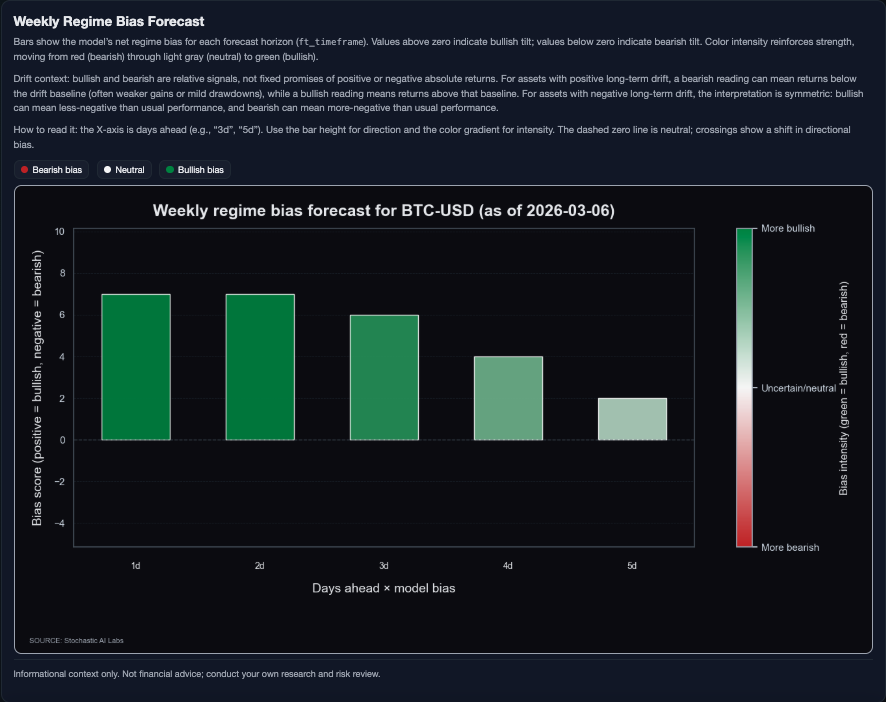Image resolution: width=886 pixels, height=702 pixels.
Task: Select the 5d forecast bar
Action: [x=632, y=419]
